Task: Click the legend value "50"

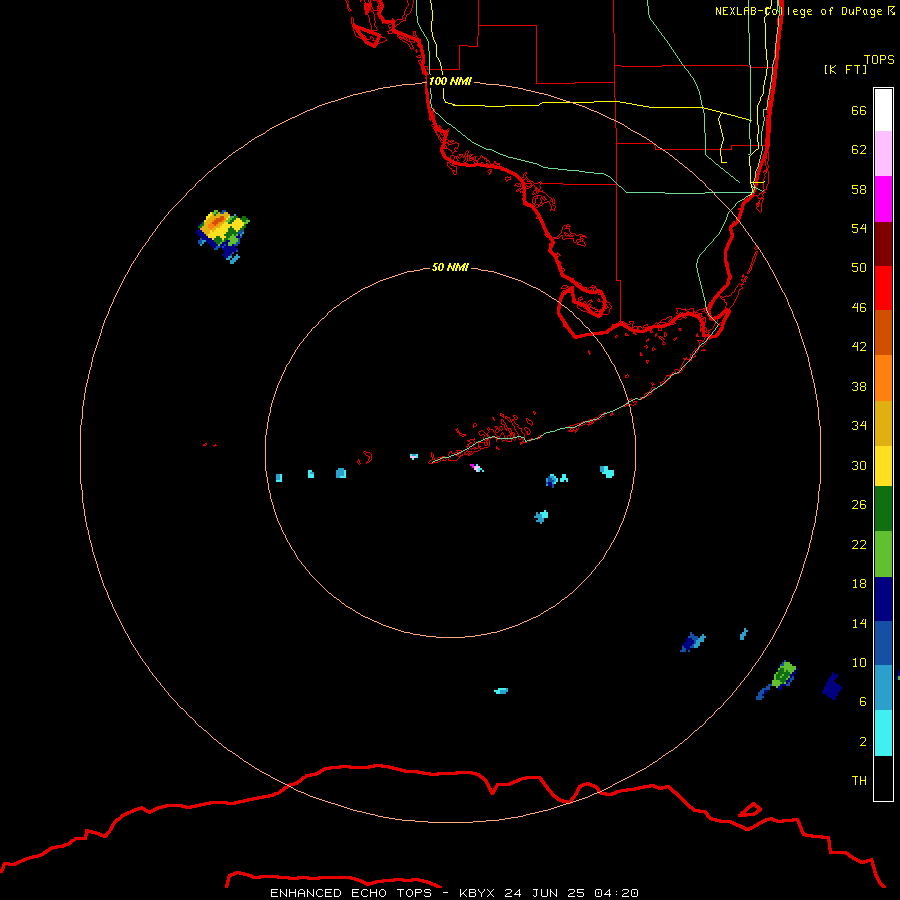Action: [x=859, y=268]
